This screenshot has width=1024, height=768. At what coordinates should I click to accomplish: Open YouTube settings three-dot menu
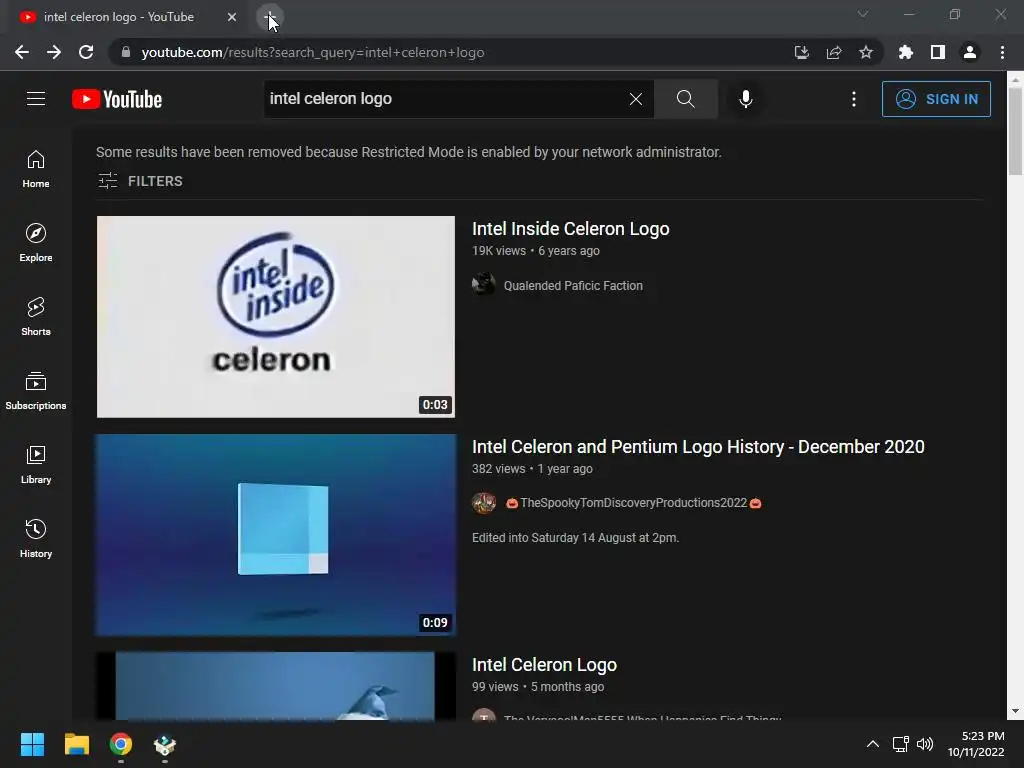coord(854,99)
